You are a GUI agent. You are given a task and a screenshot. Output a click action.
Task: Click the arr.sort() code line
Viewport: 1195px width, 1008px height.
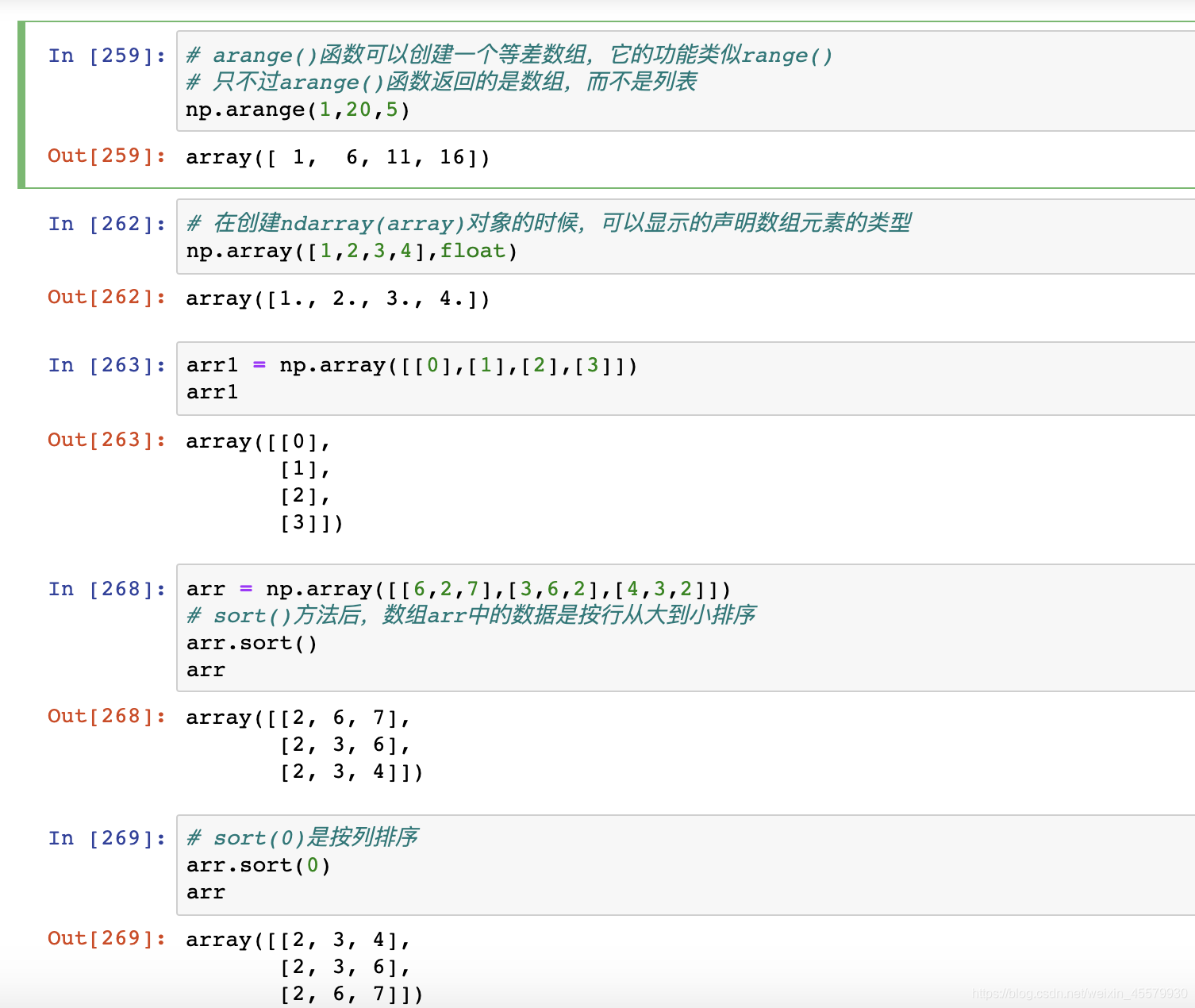tap(252, 643)
